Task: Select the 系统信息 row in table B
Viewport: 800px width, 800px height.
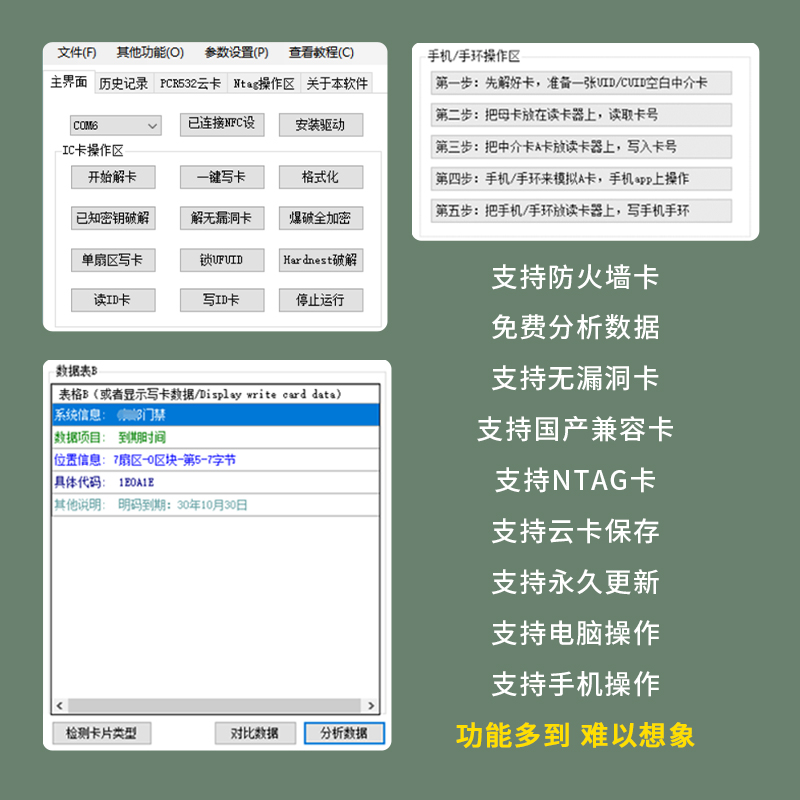Action: click(x=216, y=415)
